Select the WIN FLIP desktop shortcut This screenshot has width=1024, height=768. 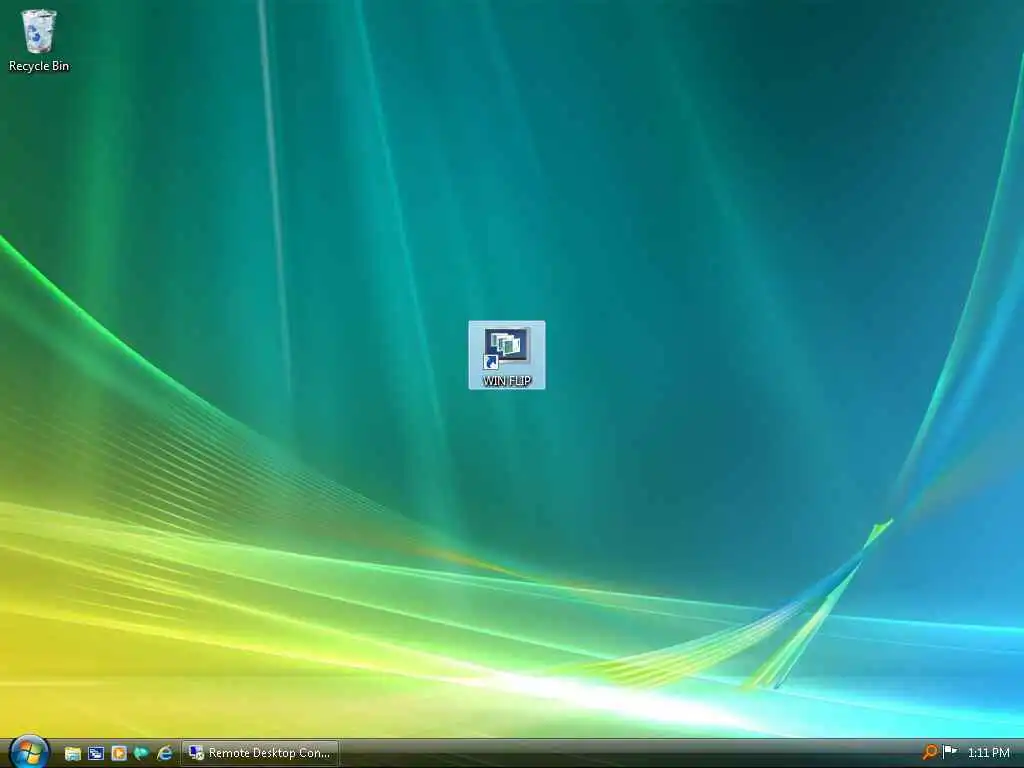(507, 355)
